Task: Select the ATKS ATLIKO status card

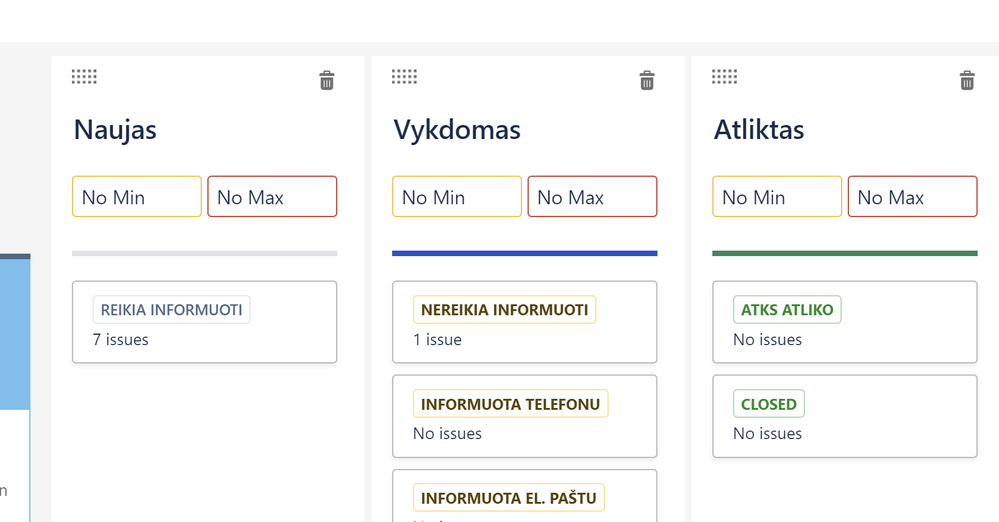Action: pyautogui.click(x=844, y=322)
